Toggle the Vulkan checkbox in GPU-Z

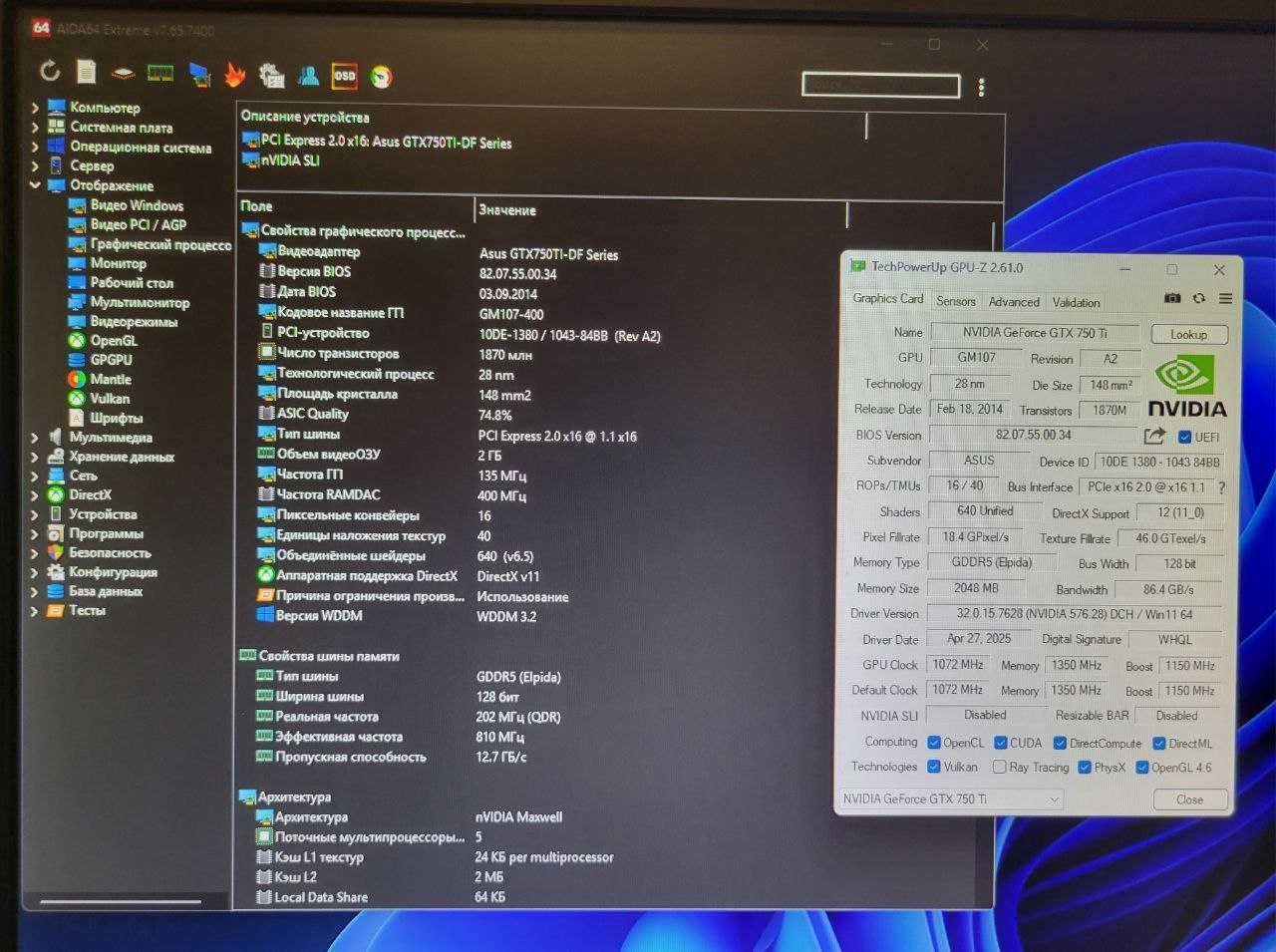934,767
